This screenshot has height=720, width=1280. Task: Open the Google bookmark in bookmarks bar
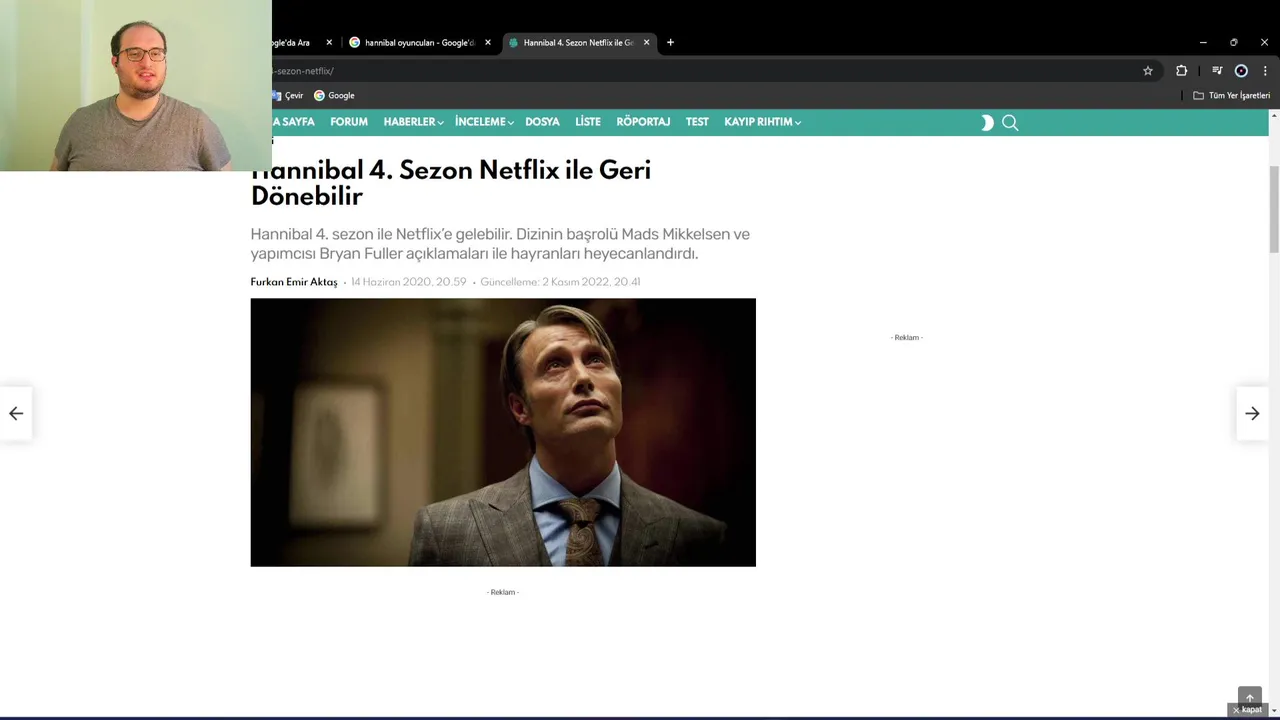[x=334, y=96]
